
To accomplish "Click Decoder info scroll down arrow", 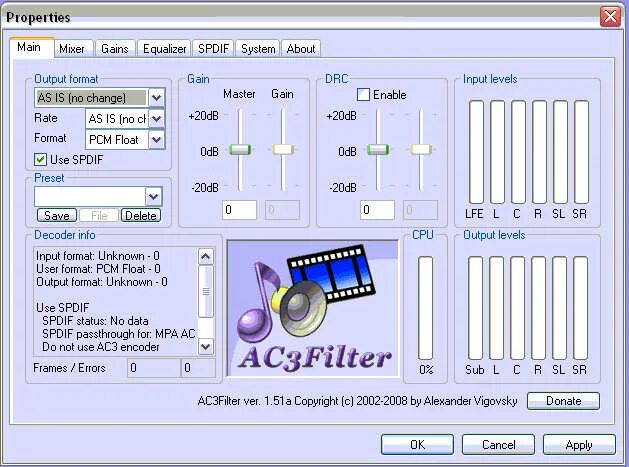I will (206, 346).
